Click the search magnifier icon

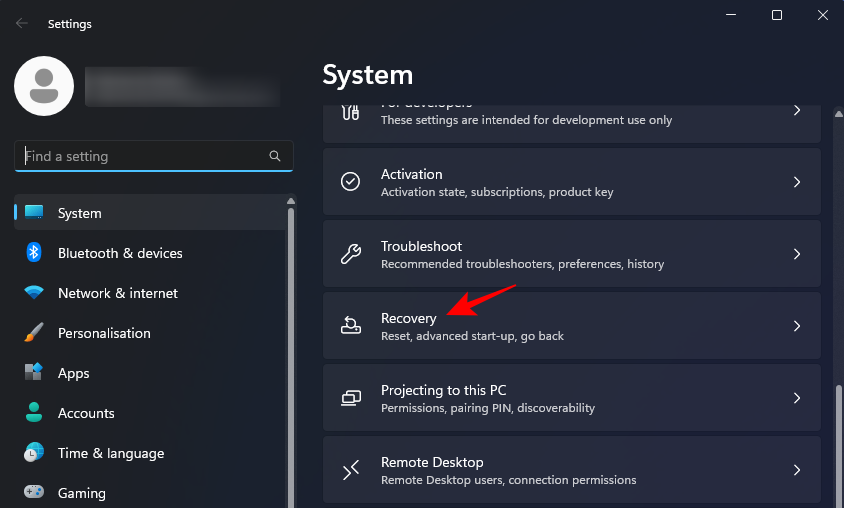[275, 156]
